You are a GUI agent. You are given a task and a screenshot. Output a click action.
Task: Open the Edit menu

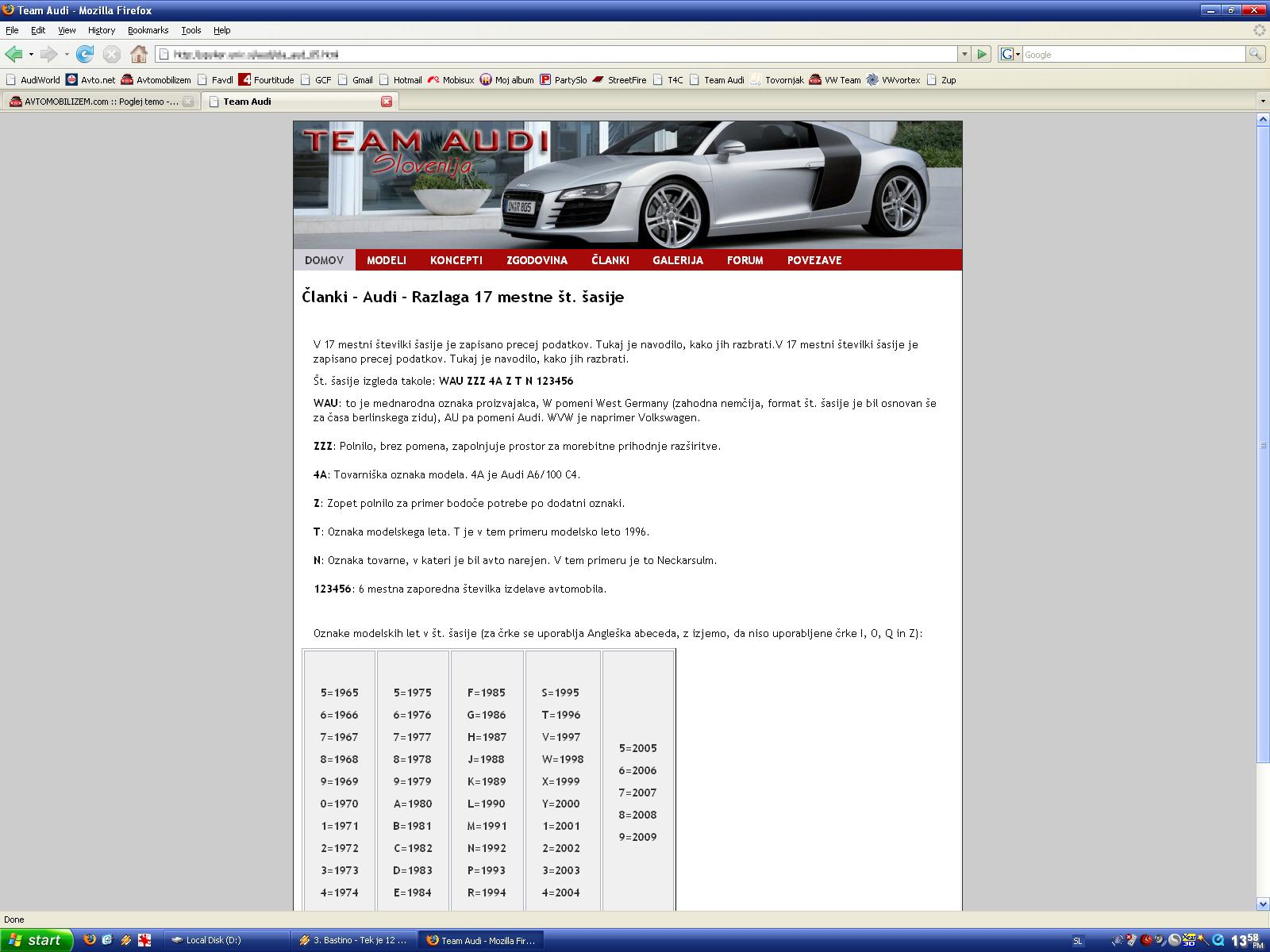(38, 30)
